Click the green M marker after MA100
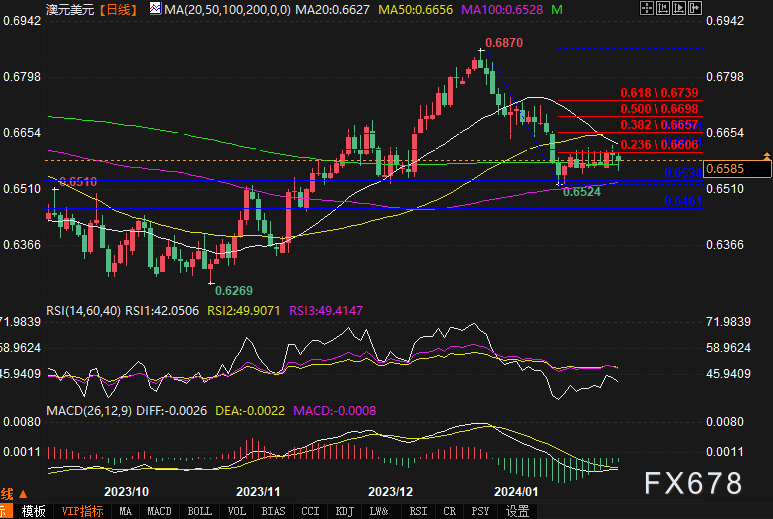 tap(556, 9)
